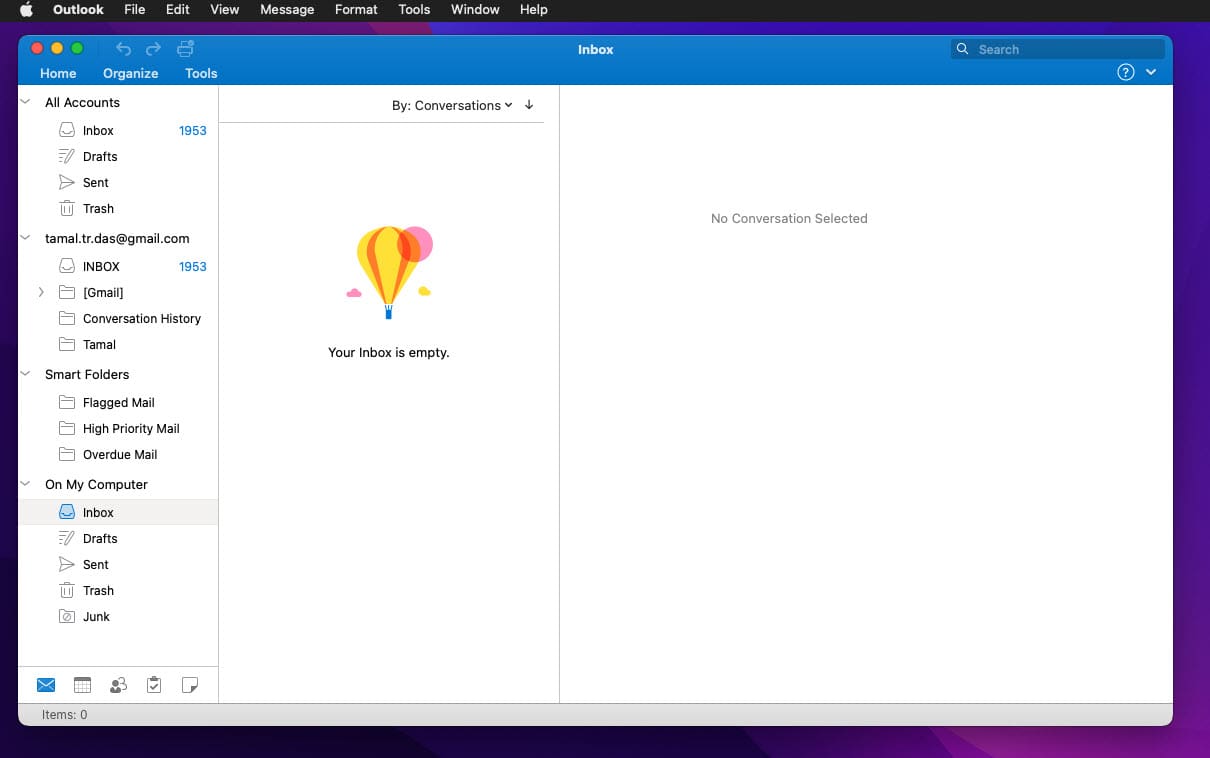Switch to the Calendar view
Screen dimensions: 1210x758
click(82, 684)
